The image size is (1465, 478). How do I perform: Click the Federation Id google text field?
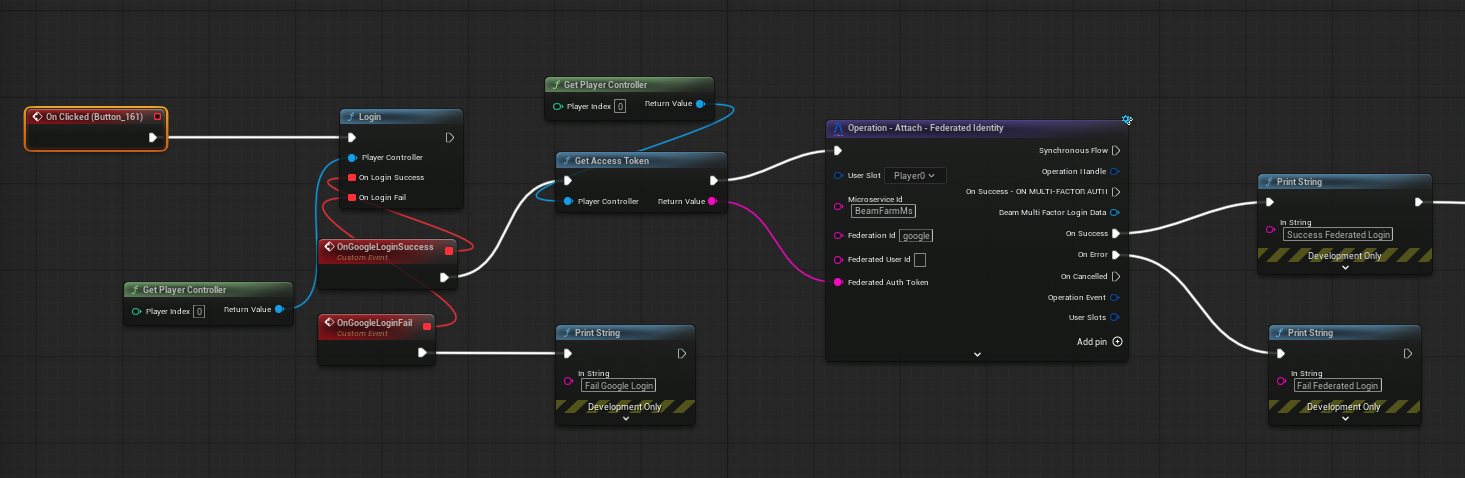916,236
